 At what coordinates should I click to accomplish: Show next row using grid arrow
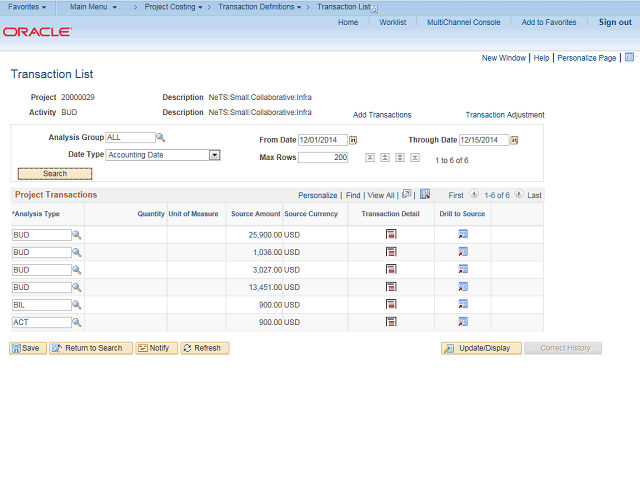point(518,195)
